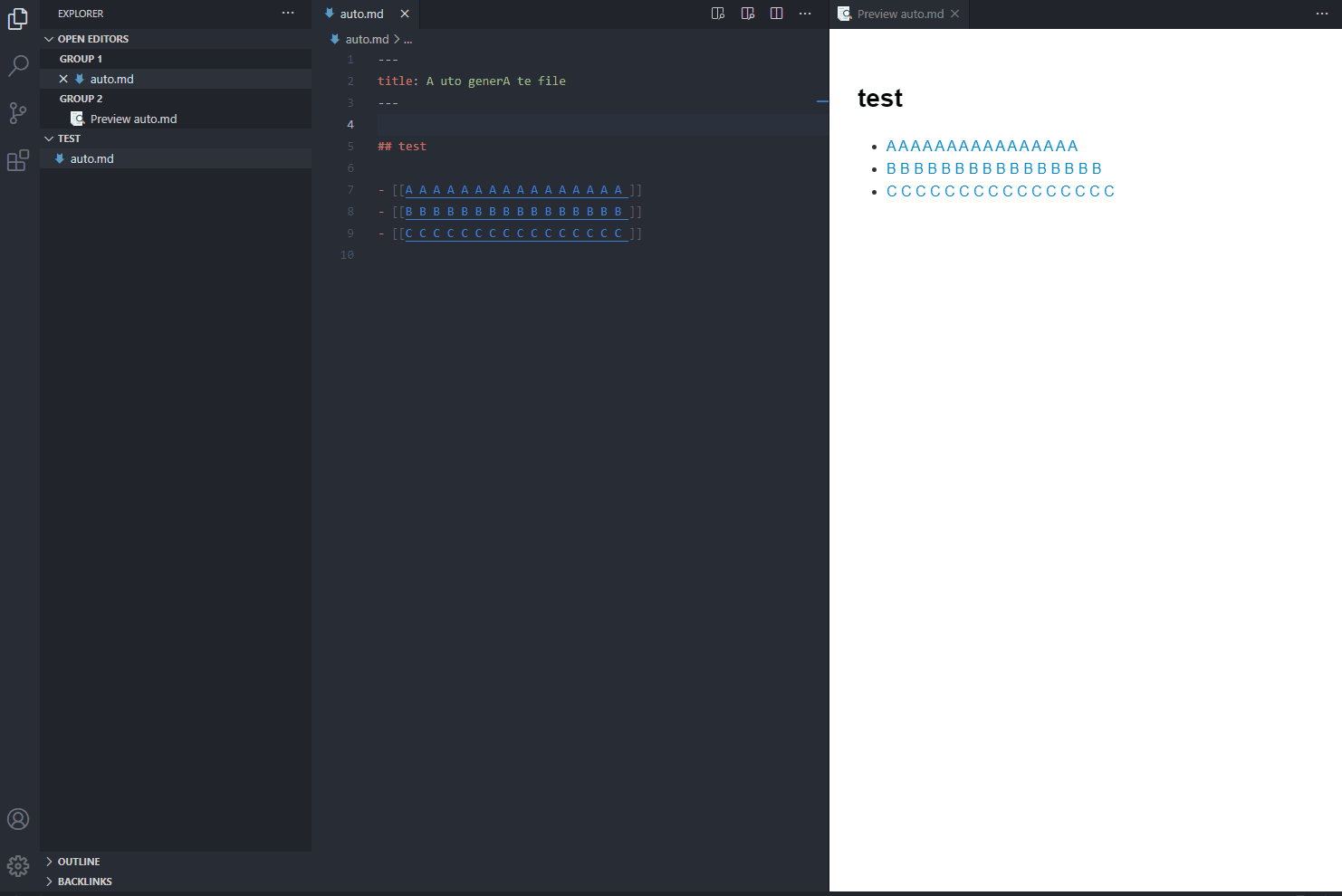Open the Explorer's more actions ellipsis
Screen dimensions: 1342x896
[x=287, y=13]
